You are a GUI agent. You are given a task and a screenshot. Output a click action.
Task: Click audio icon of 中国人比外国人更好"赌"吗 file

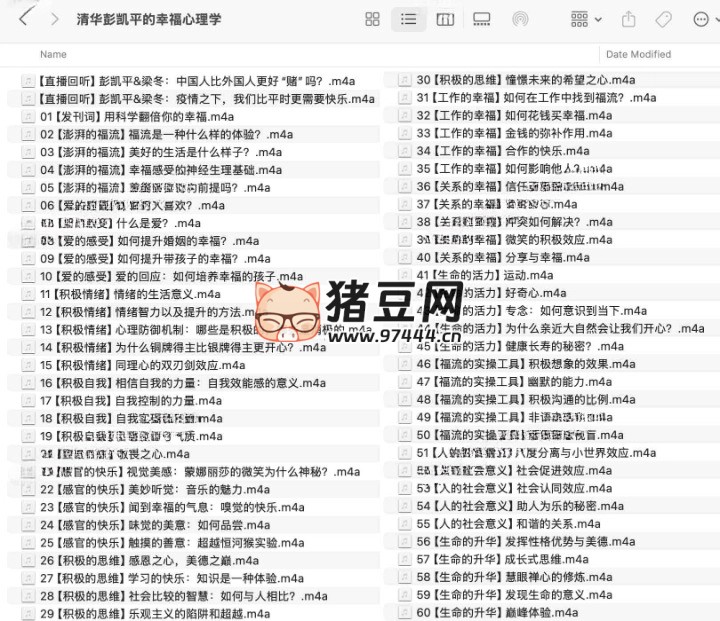pyautogui.click(x=28, y=81)
